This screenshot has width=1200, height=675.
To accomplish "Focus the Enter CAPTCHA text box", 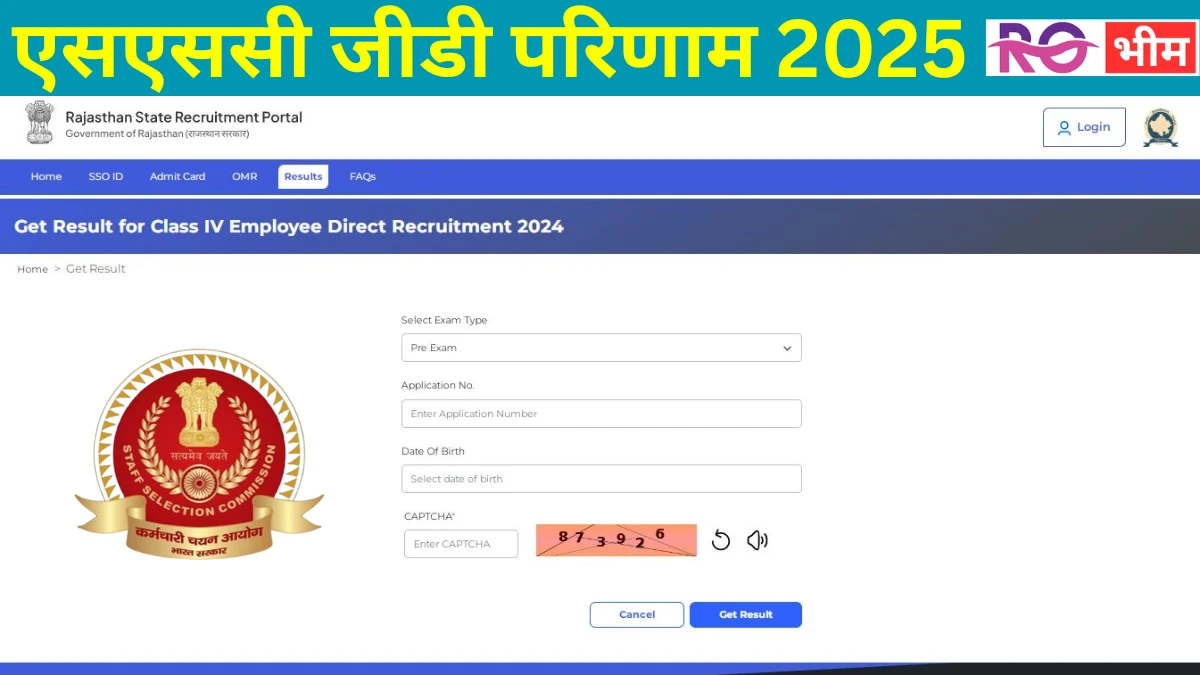I will [x=461, y=544].
